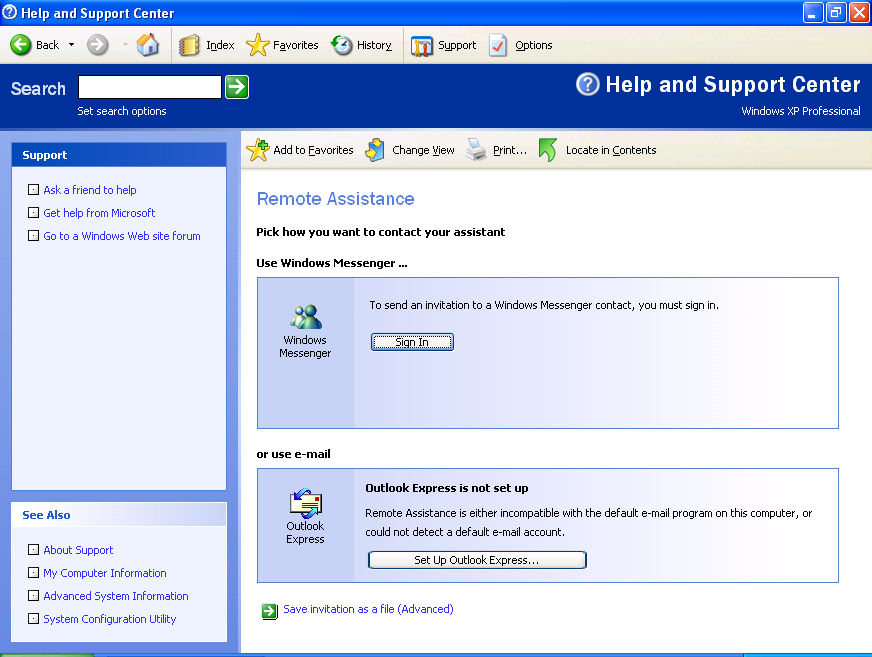The height and width of the screenshot is (657, 872).
Task: Go to the Home page icon
Action: click(148, 45)
